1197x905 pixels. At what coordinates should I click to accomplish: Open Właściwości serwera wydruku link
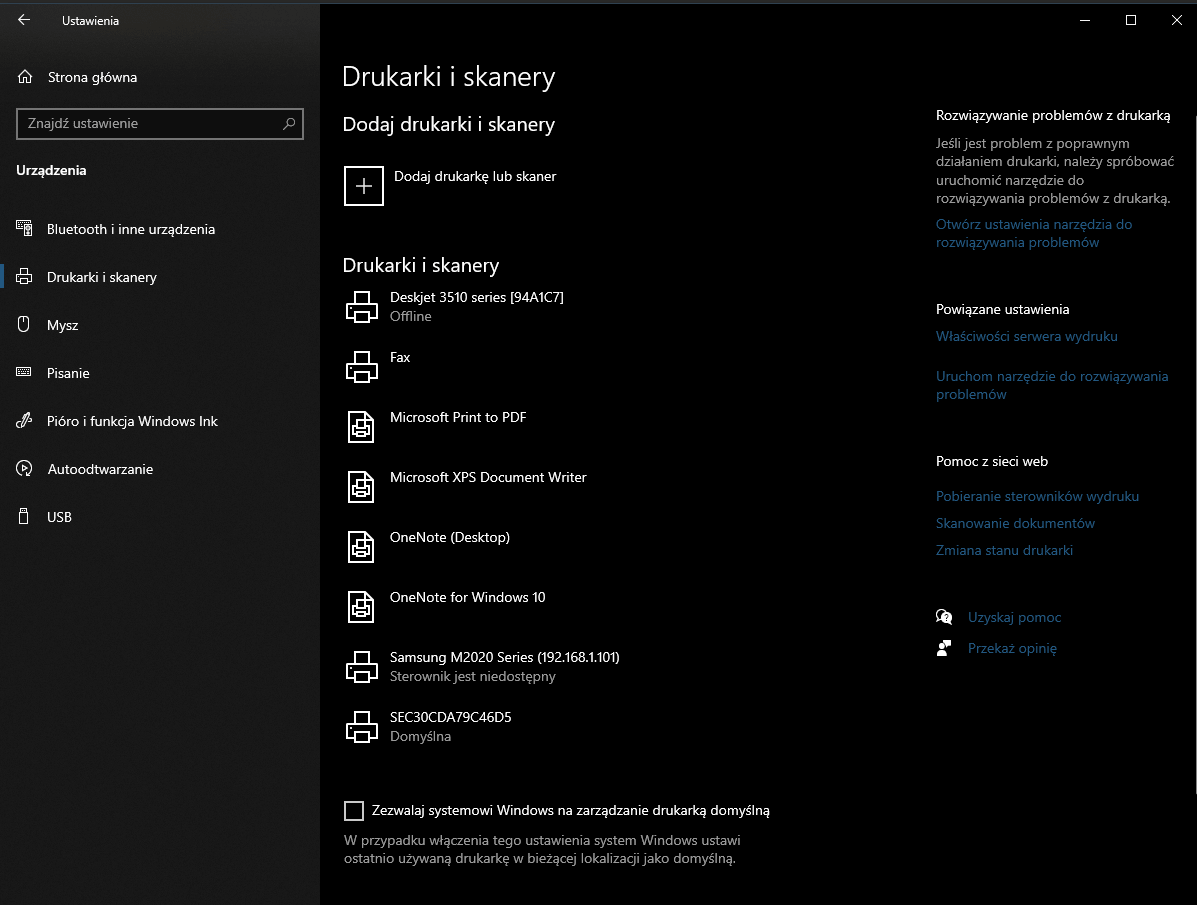click(1027, 337)
